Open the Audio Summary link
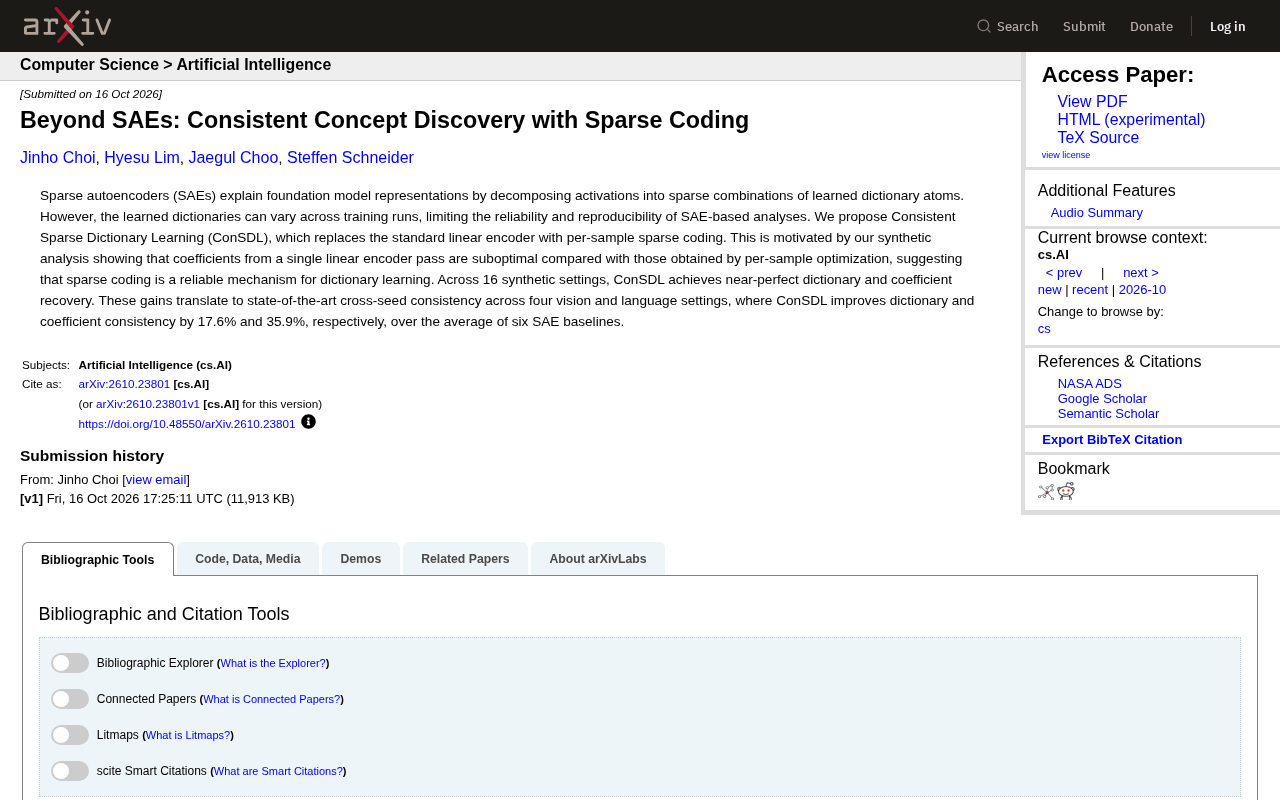This screenshot has width=1280, height=800. pyautogui.click(x=1097, y=213)
